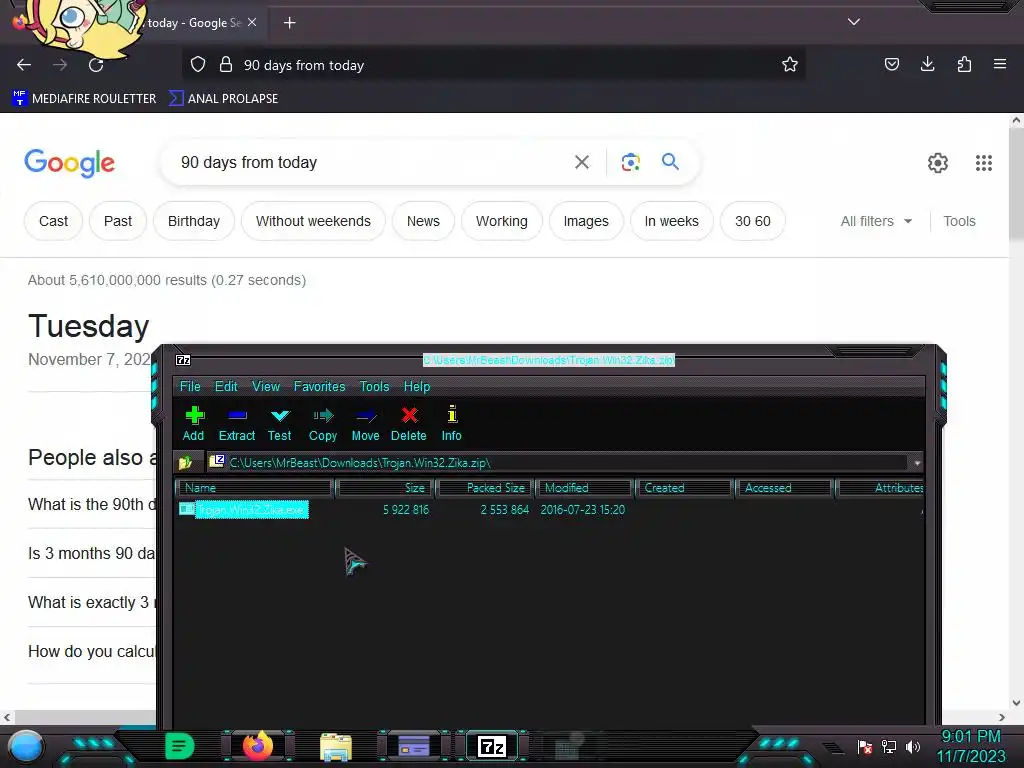Open the clock showing 9:01 PM
This screenshot has height=768, width=1024.
971,746
